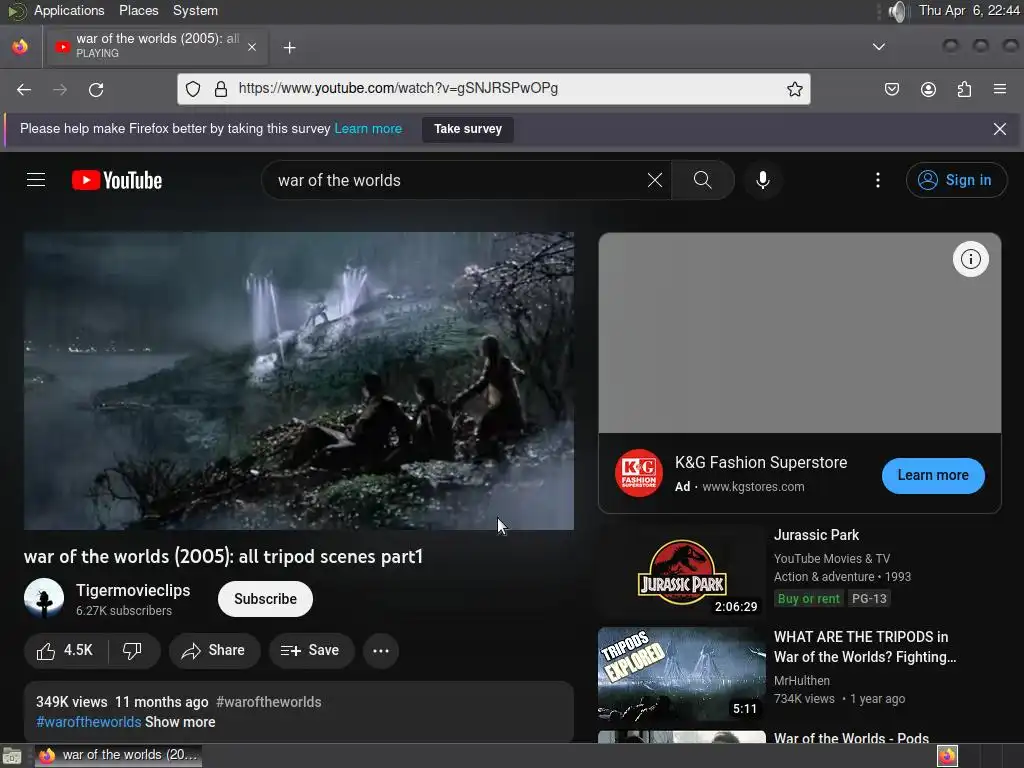1024x768 pixels.
Task: Open the Applications menu
Action: 69,10
